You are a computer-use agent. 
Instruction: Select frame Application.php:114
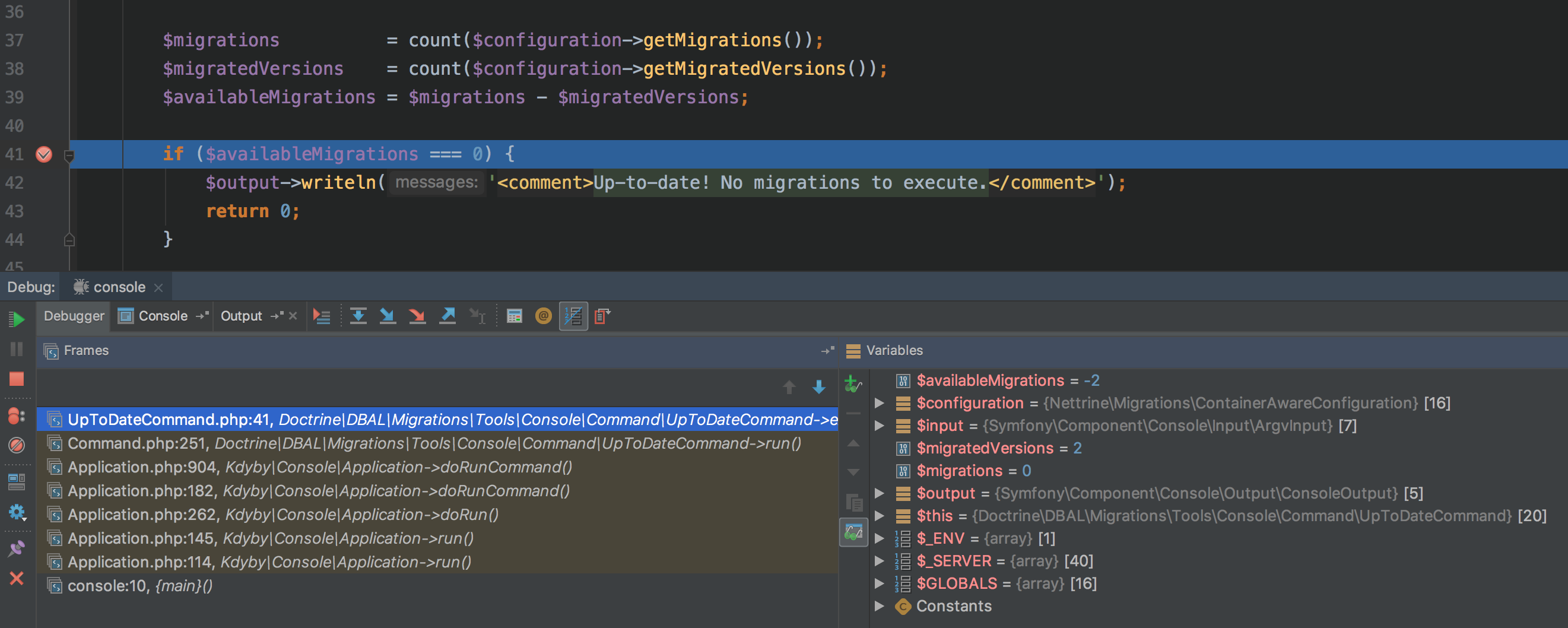pyautogui.click(x=437, y=562)
